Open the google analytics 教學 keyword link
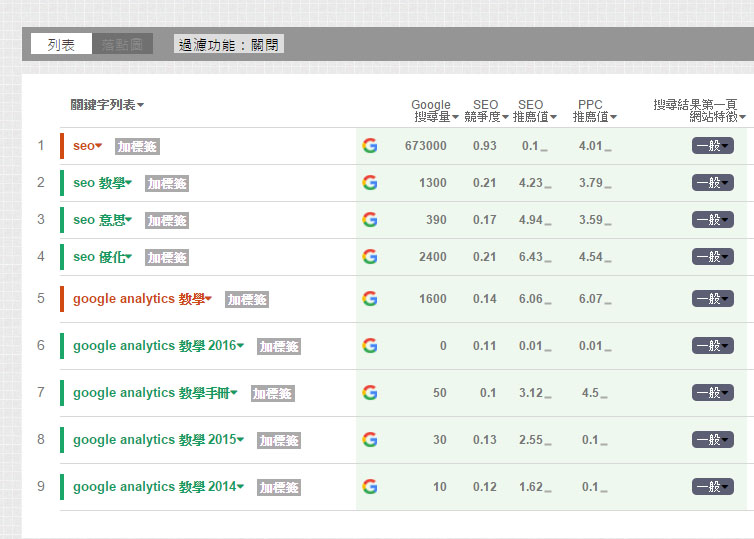The height and width of the screenshot is (539, 754). 142,299
